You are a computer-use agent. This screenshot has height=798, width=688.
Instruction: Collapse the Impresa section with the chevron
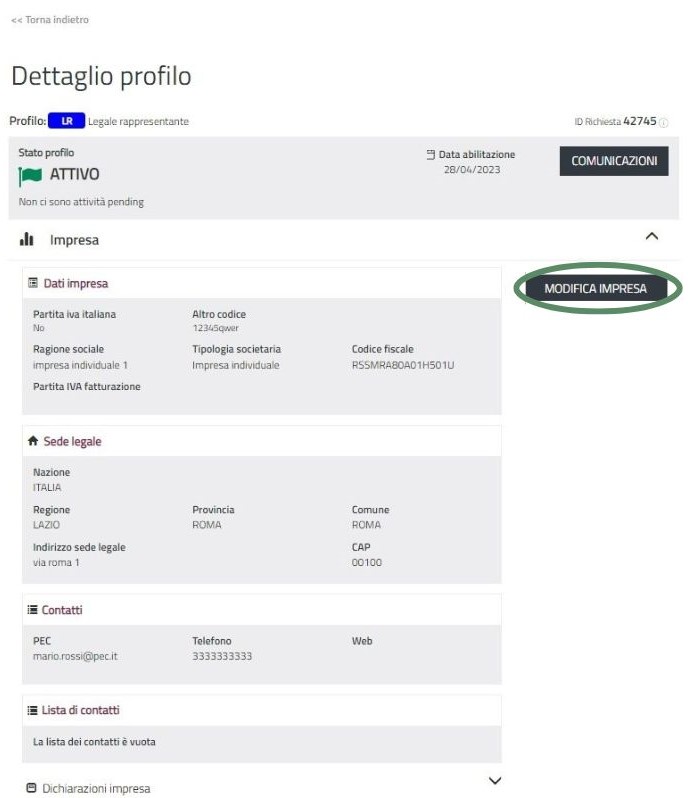click(652, 237)
